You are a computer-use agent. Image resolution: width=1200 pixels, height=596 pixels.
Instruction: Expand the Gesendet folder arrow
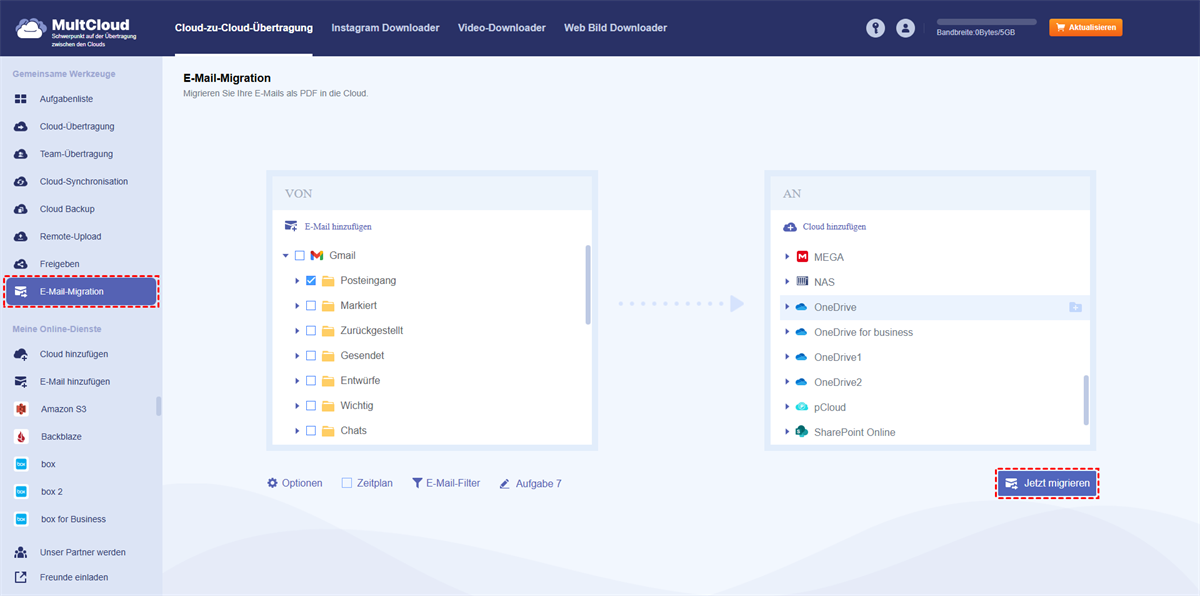297,356
